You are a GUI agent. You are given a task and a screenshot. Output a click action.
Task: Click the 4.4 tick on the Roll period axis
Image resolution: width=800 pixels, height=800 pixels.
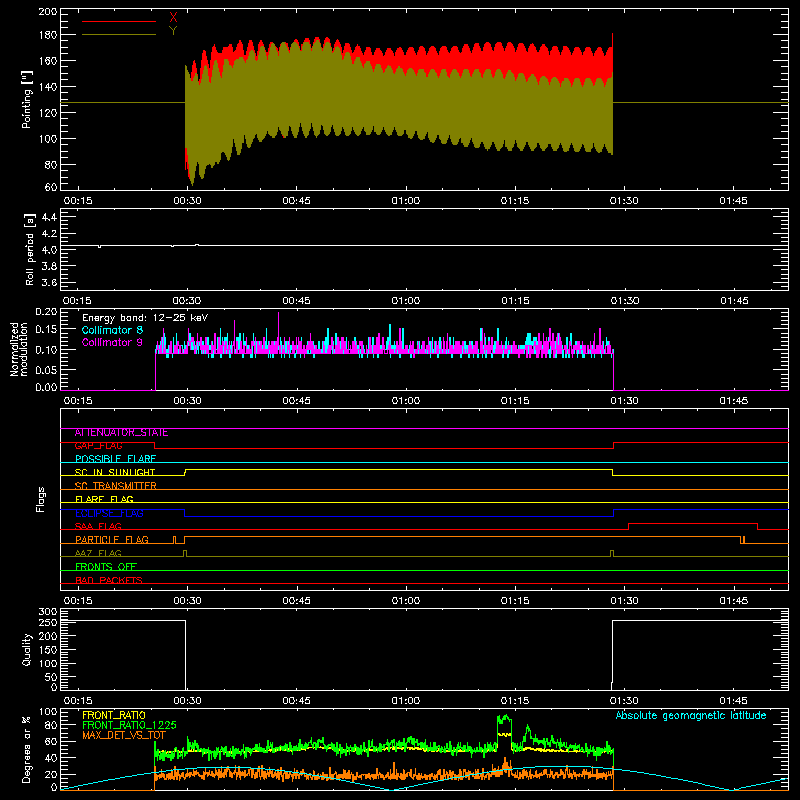(48, 218)
